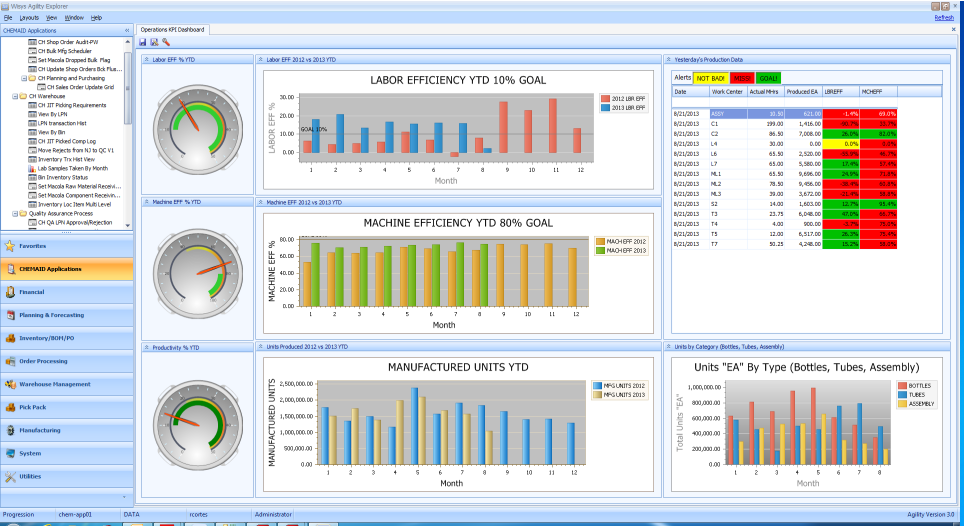The image size is (964, 527).
Task: Open the Layouts menu
Action: coord(29,18)
